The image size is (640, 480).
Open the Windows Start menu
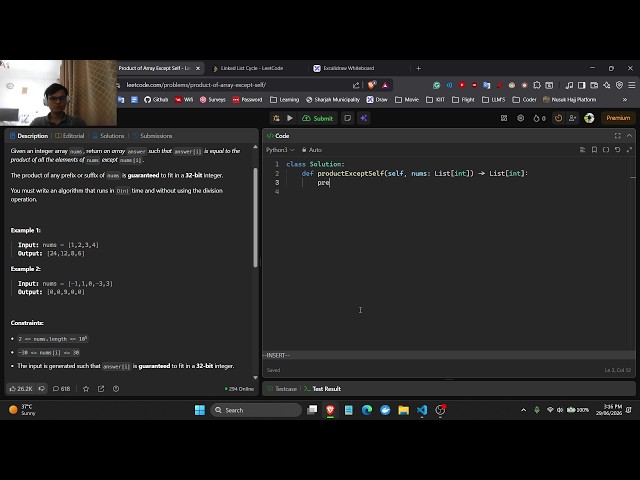point(200,410)
